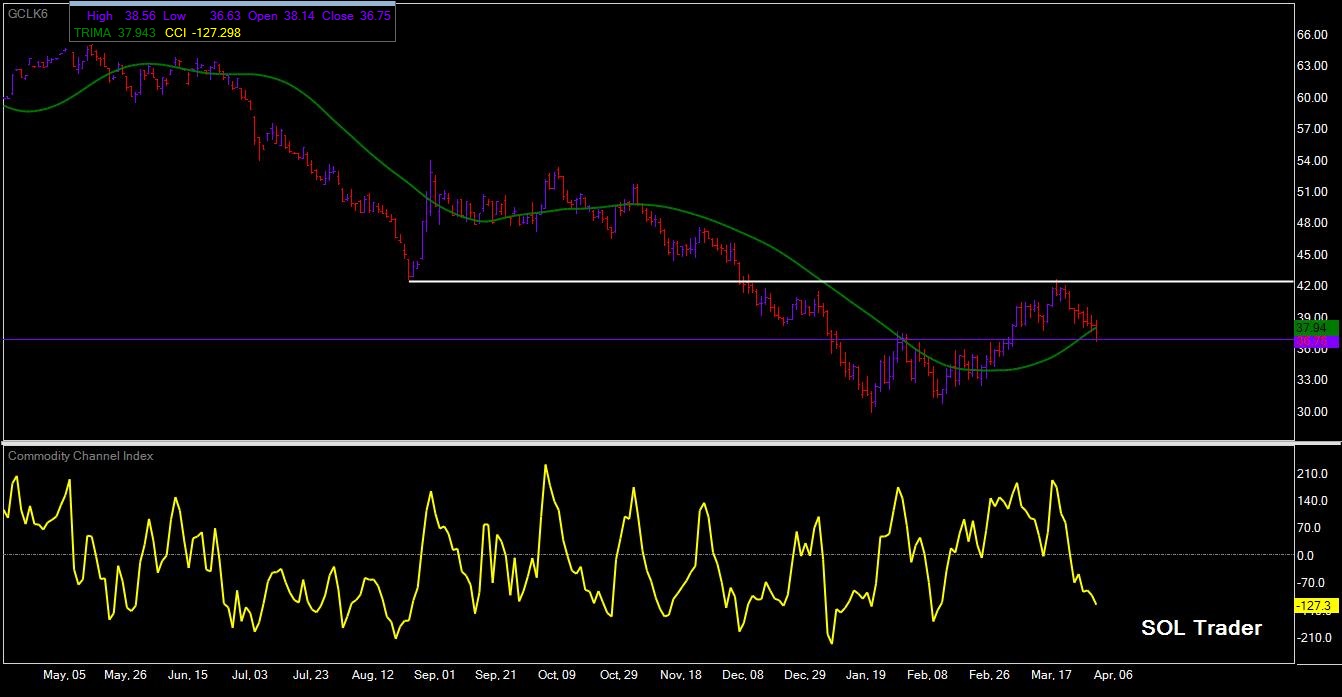The image size is (1342, 697).
Task: Click the Oct, 29 date label
Action: click(617, 676)
